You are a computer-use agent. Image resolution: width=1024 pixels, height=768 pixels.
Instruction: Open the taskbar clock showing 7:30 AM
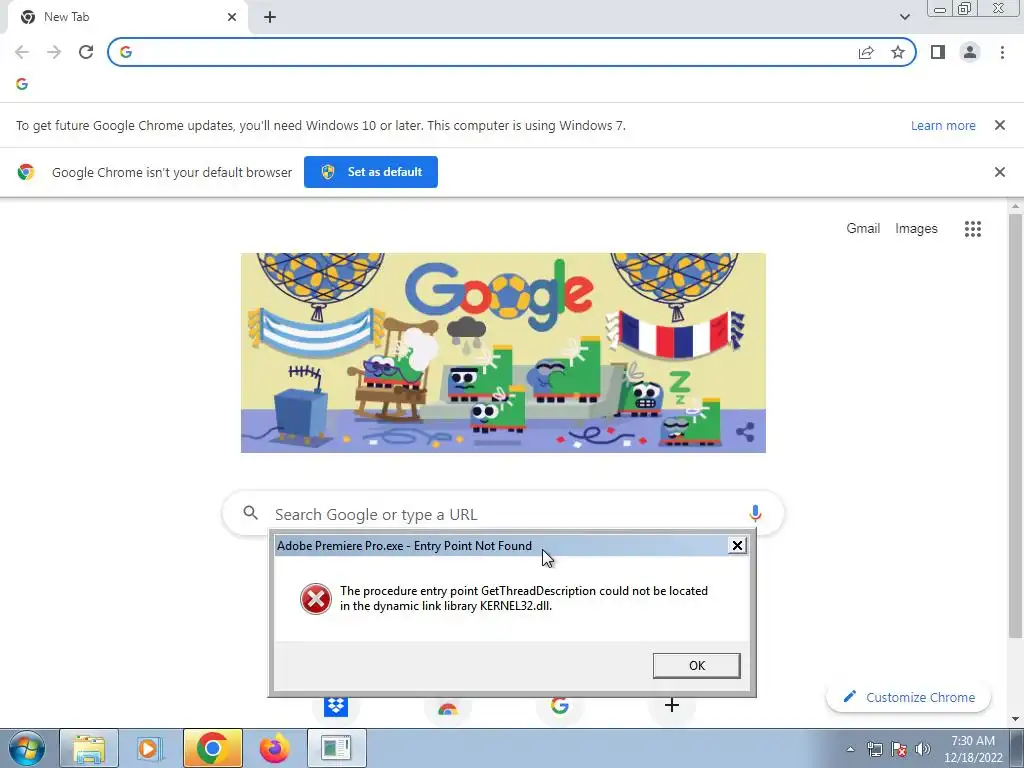coord(973,749)
